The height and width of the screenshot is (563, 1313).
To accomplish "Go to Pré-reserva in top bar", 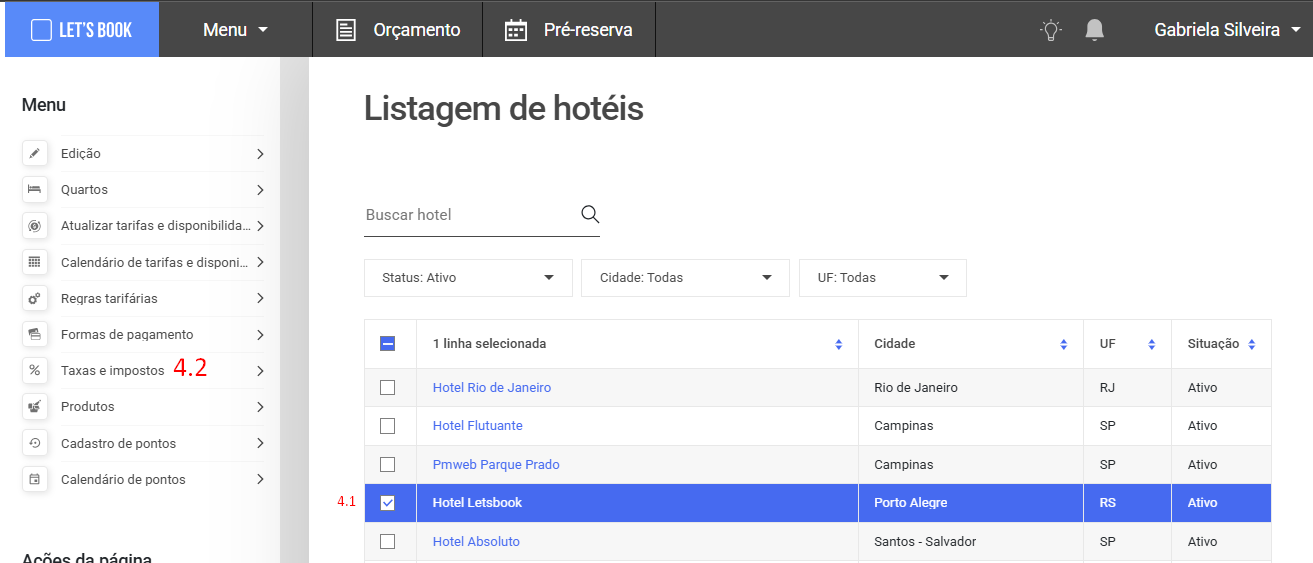I will tap(569, 30).
